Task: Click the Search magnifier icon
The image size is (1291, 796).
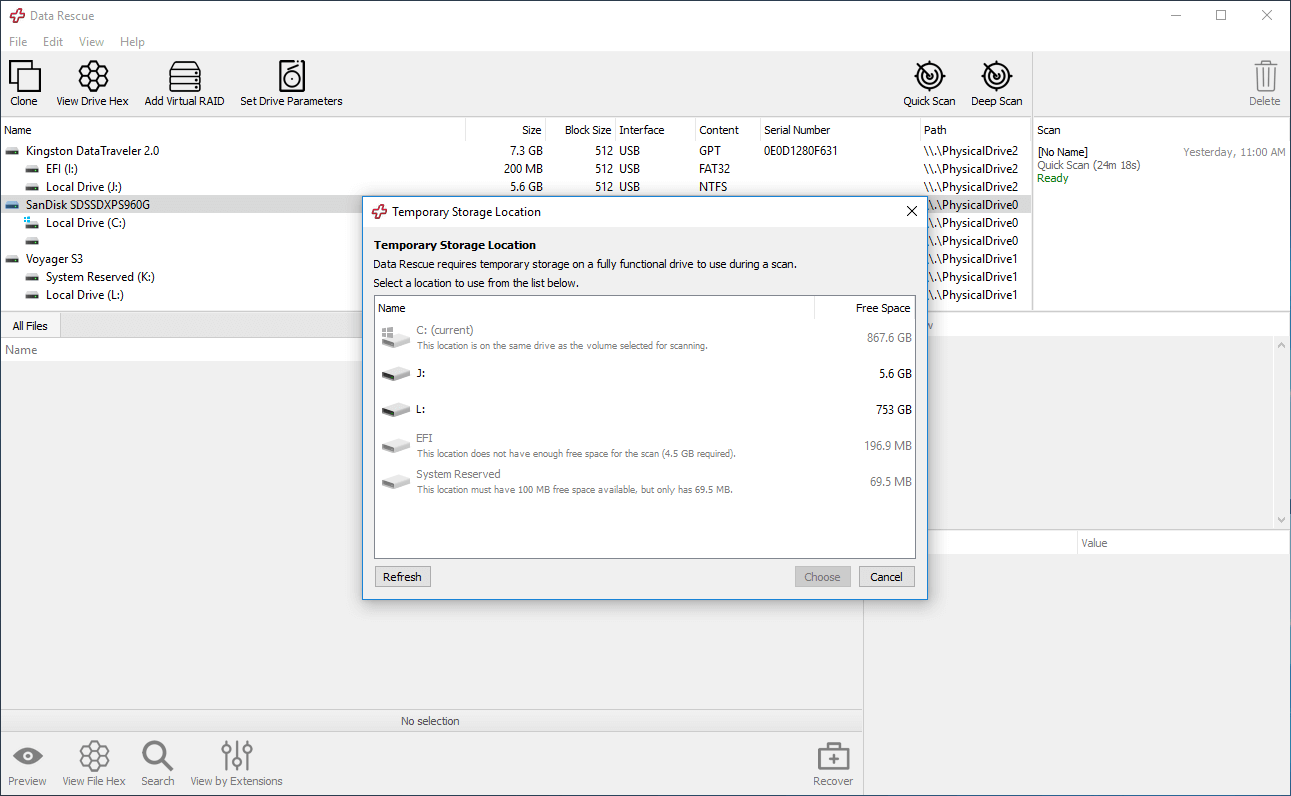Action: coord(157,756)
